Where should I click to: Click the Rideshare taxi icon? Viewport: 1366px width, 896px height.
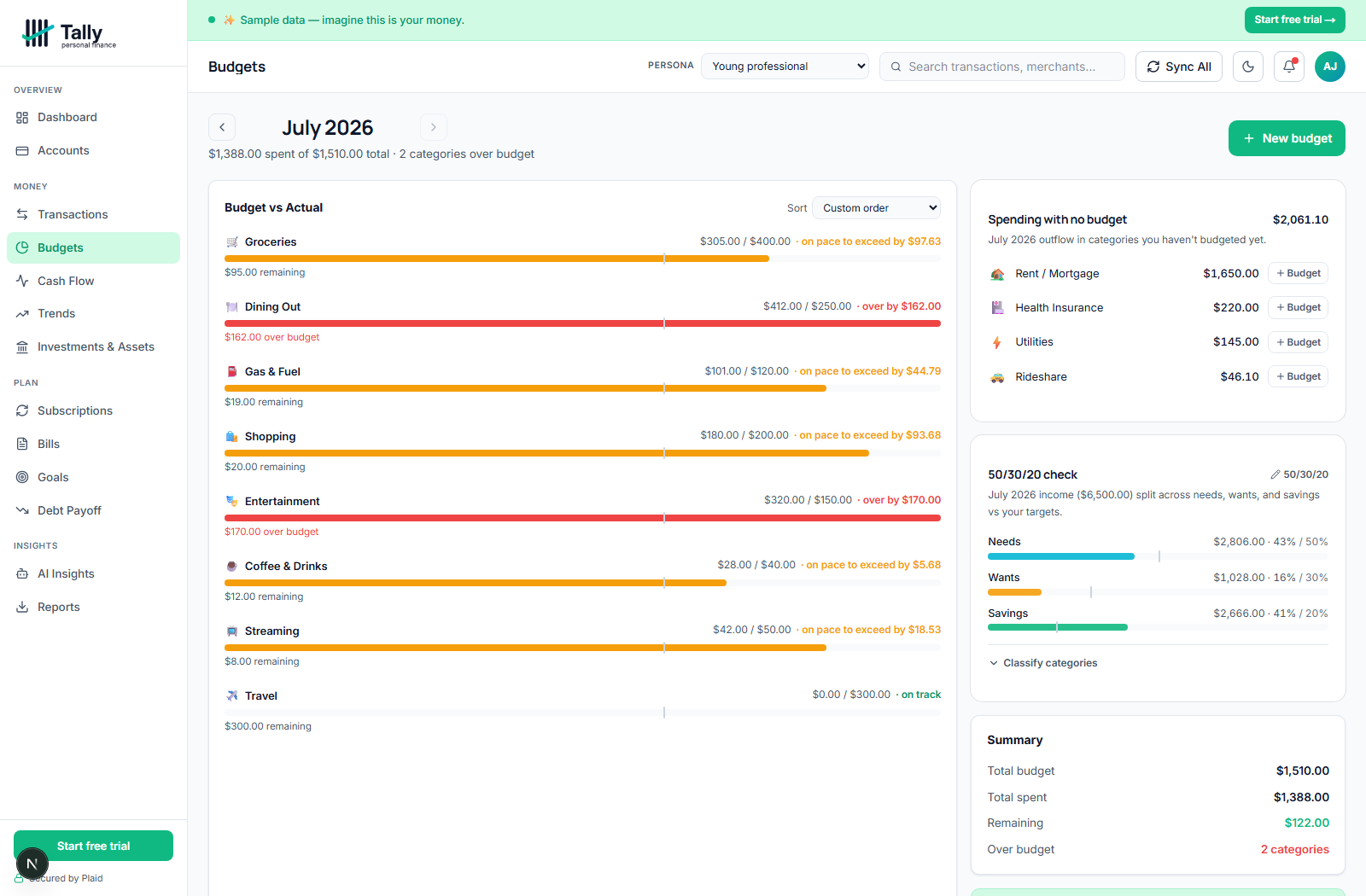[997, 377]
